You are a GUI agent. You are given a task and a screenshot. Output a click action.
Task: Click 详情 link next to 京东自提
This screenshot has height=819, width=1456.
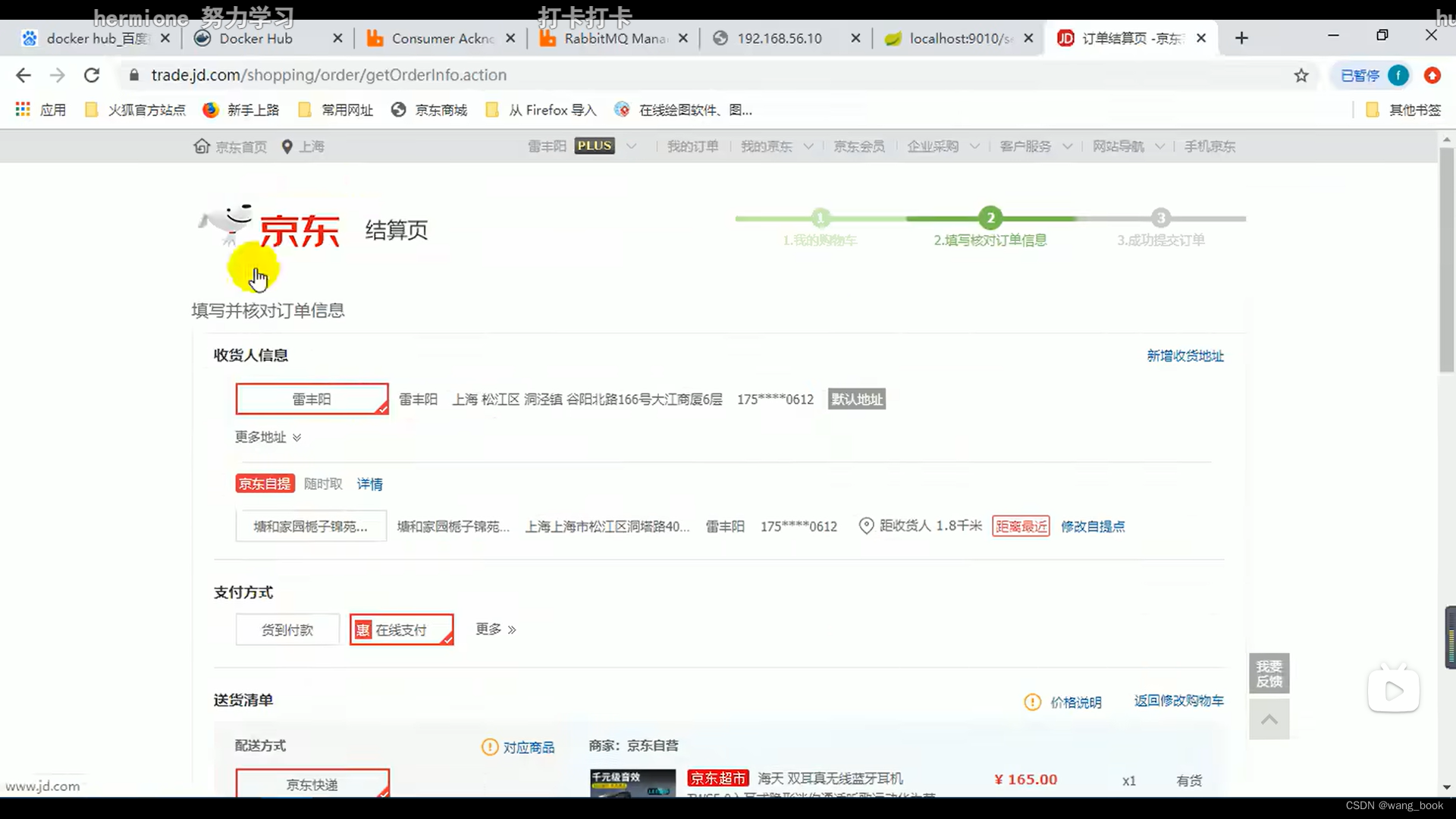pyautogui.click(x=370, y=484)
